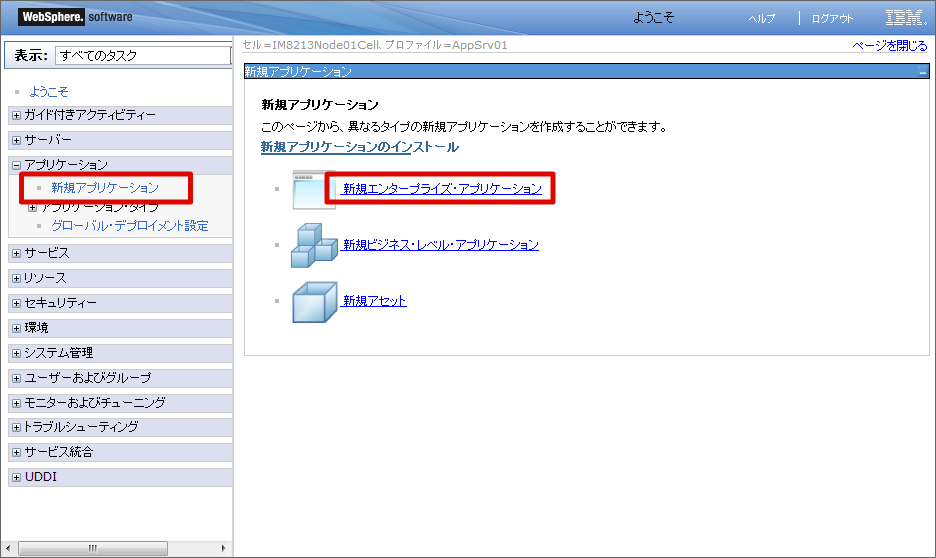Click the cell profile text セル=IM8213Node01Cell
The width and height of the screenshot is (936, 558).
pyautogui.click(x=312, y=45)
